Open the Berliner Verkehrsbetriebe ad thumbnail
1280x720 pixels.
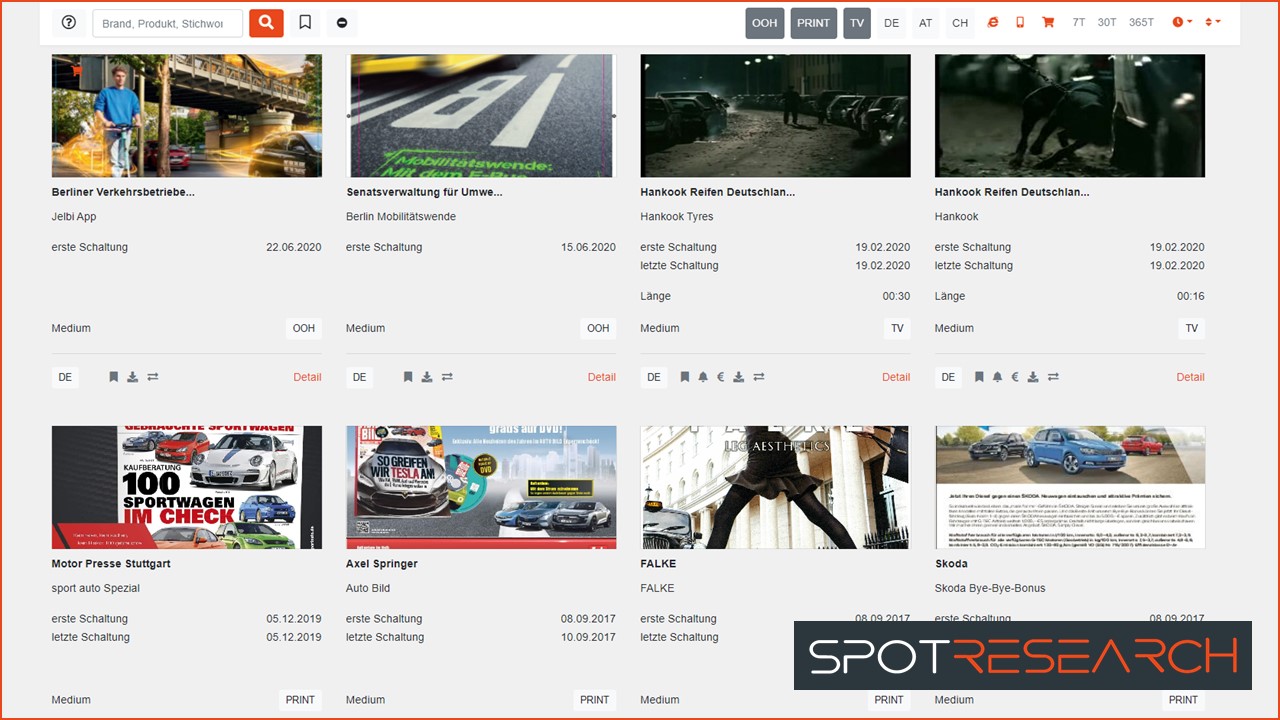pyautogui.click(x=187, y=116)
